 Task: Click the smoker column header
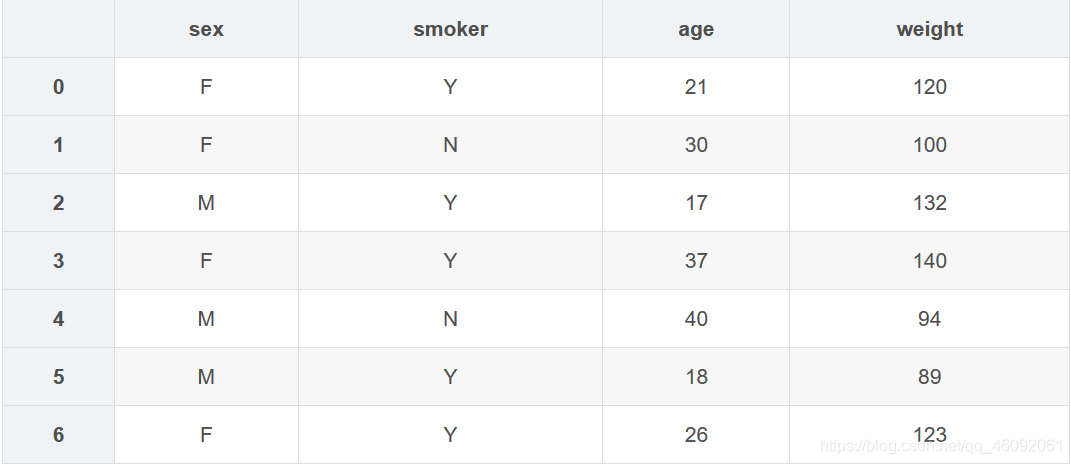coord(450,29)
